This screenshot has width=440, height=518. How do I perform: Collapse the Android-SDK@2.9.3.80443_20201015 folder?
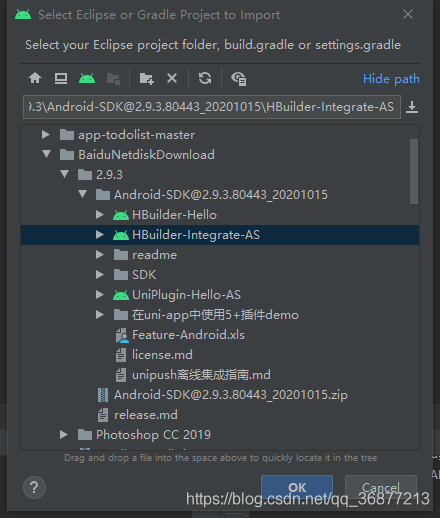point(82,194)
